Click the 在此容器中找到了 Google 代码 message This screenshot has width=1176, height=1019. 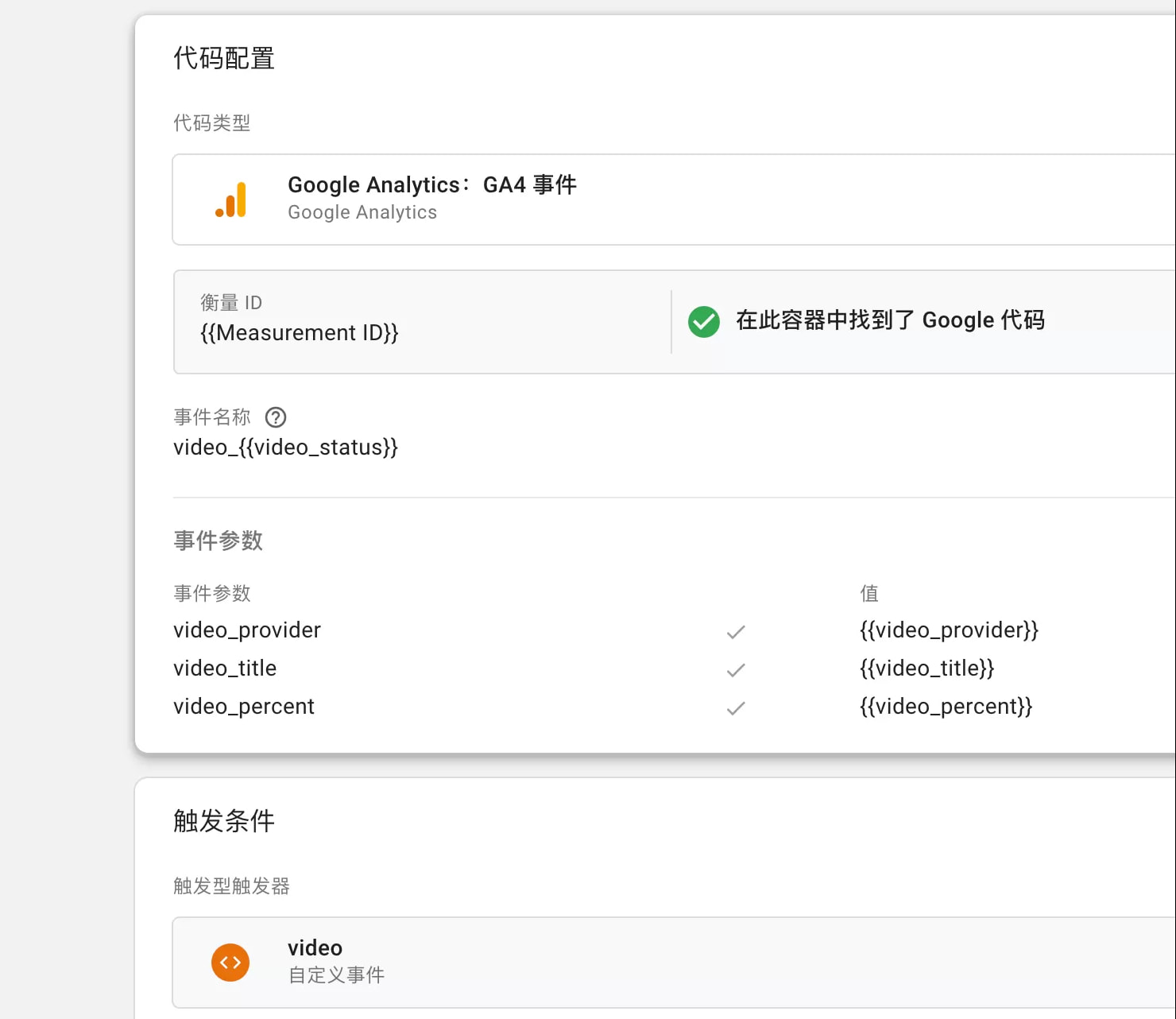click(890, 320)
